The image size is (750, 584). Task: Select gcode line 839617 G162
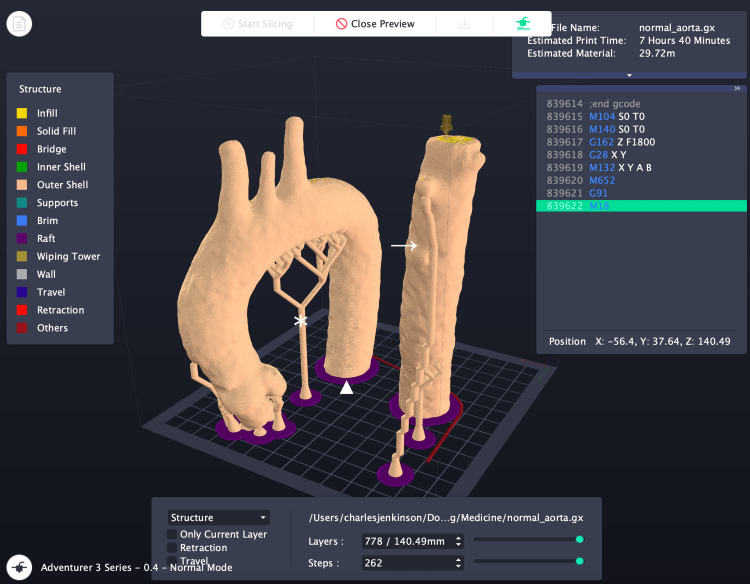tap(641, 142)
